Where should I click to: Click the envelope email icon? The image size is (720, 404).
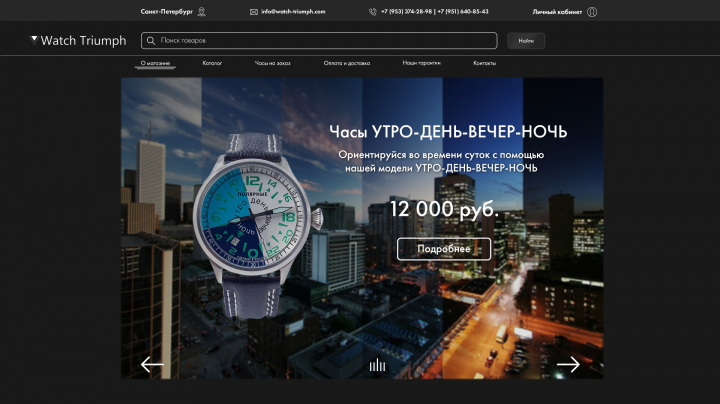(253, 12)
